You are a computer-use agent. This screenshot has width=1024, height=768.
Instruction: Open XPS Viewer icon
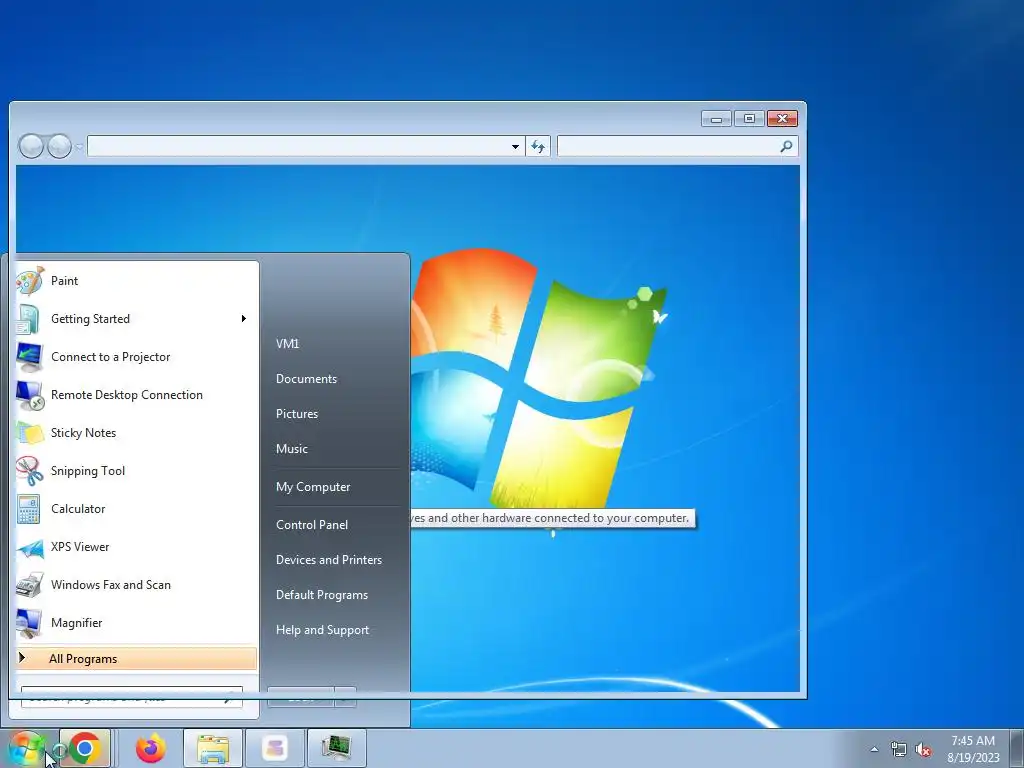click(x=29, y=547)
